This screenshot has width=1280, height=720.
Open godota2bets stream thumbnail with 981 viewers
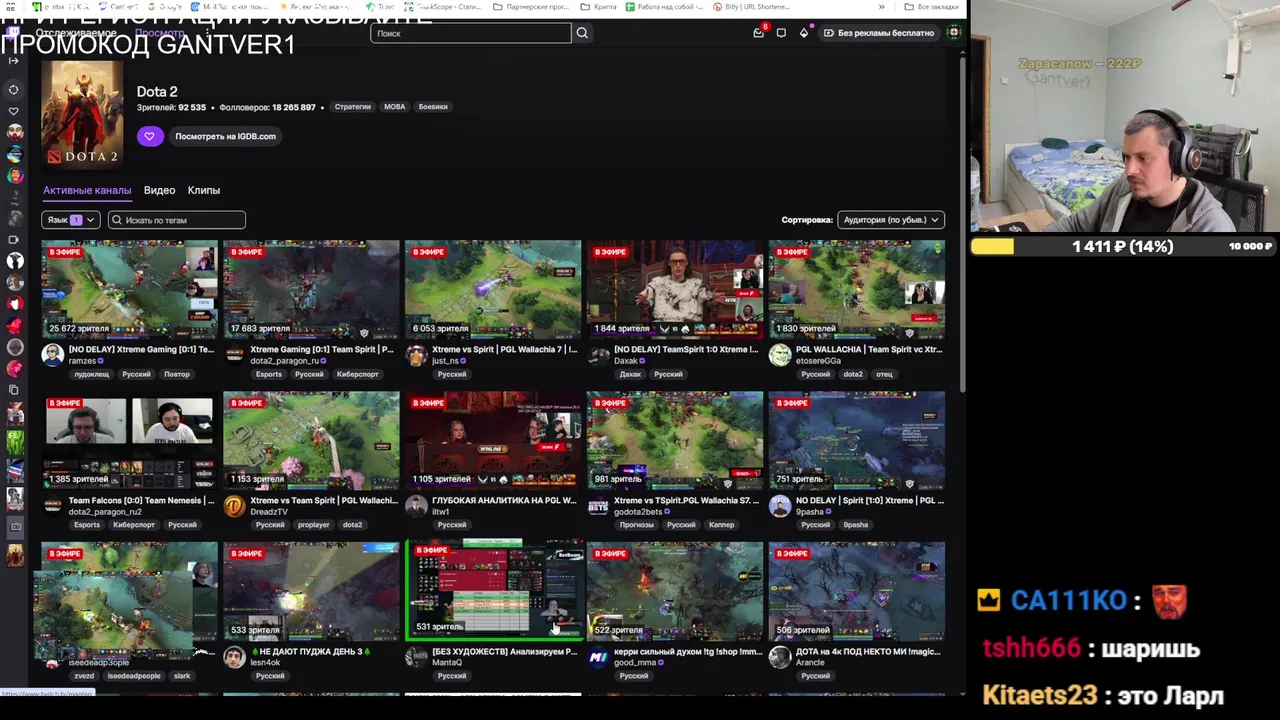click(675, 440)
